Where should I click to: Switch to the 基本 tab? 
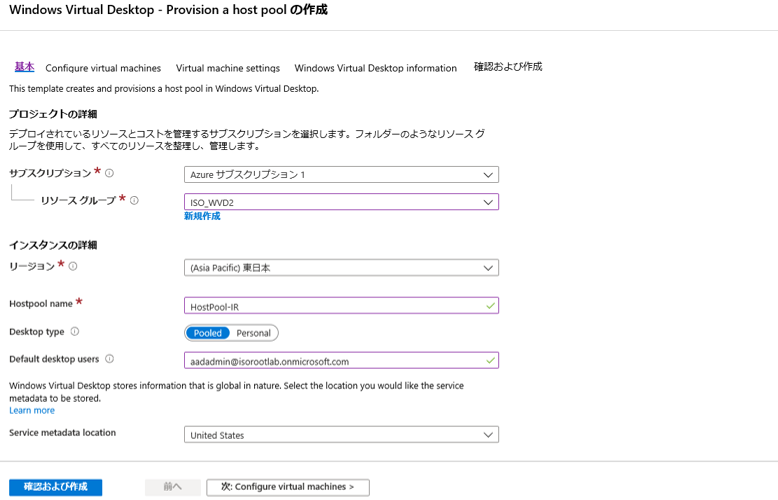[x=24, y=67]
